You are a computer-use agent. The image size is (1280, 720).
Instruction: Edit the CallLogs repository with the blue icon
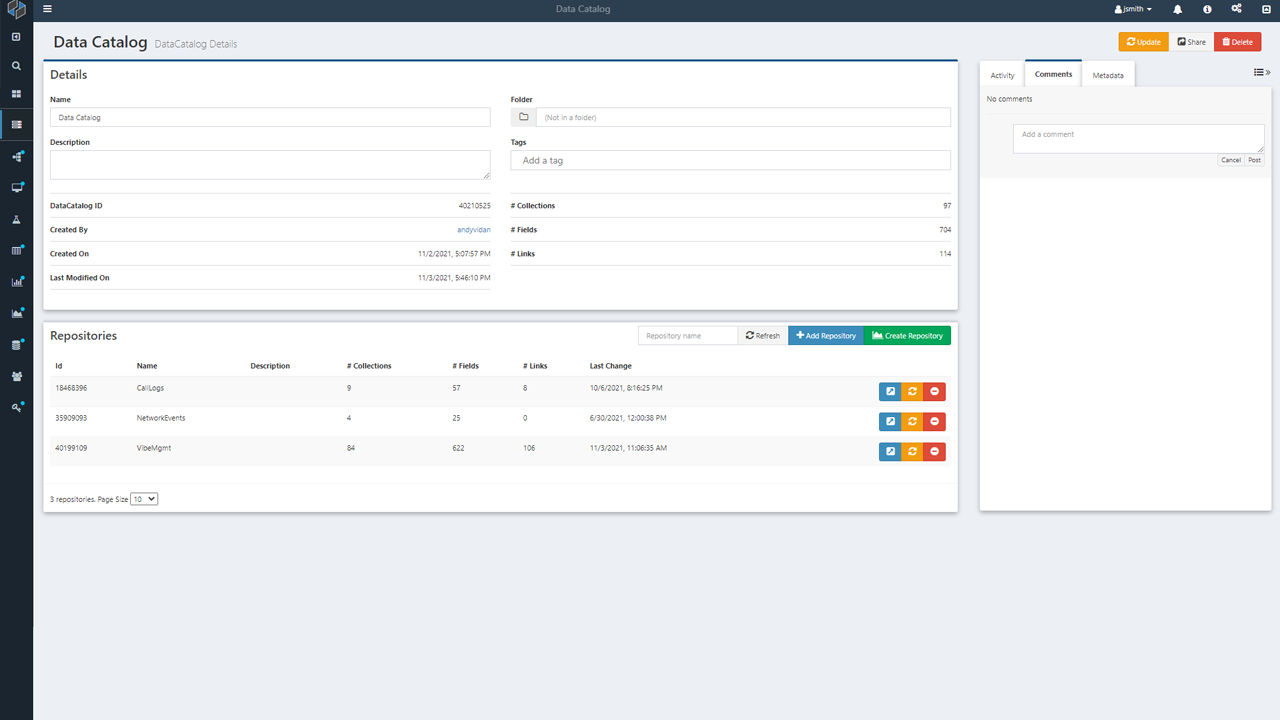pos(890,391)
